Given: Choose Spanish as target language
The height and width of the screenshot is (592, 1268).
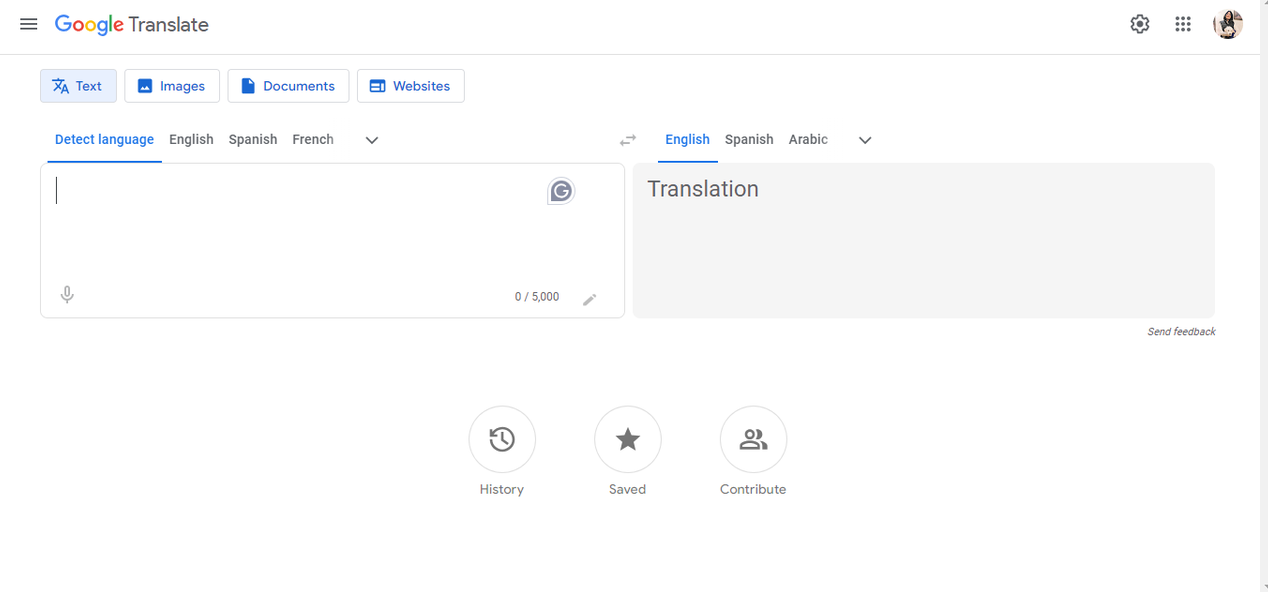Looking at the screenshot, I should [749, 140].
